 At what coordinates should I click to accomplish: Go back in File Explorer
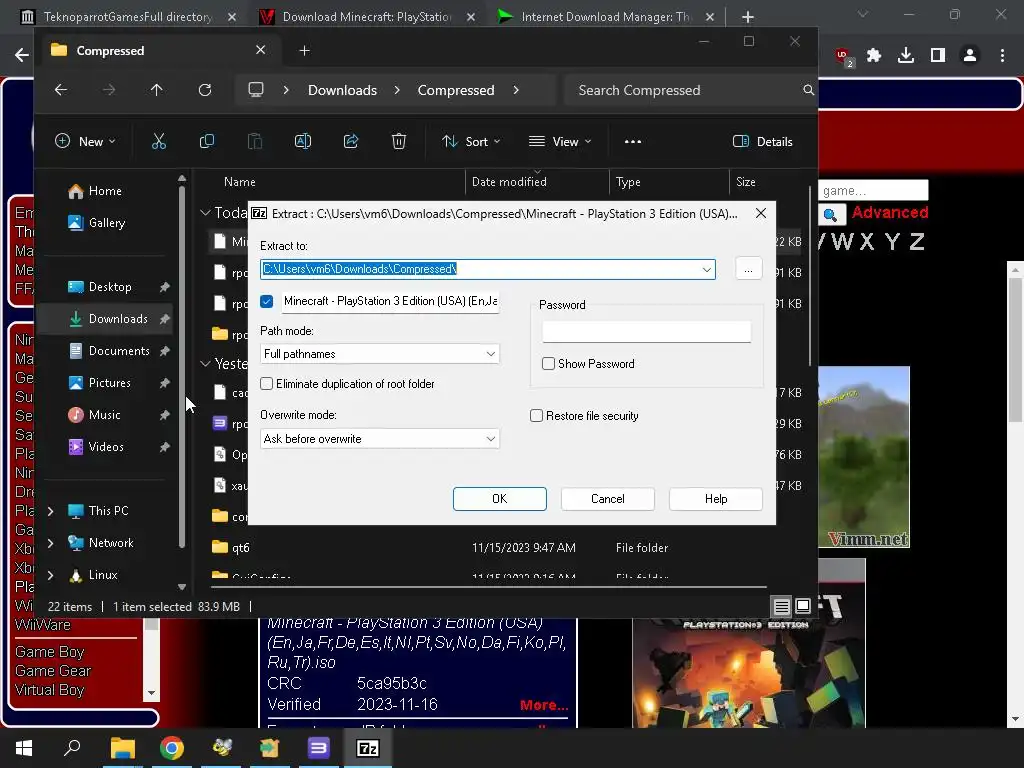point(61,90)
